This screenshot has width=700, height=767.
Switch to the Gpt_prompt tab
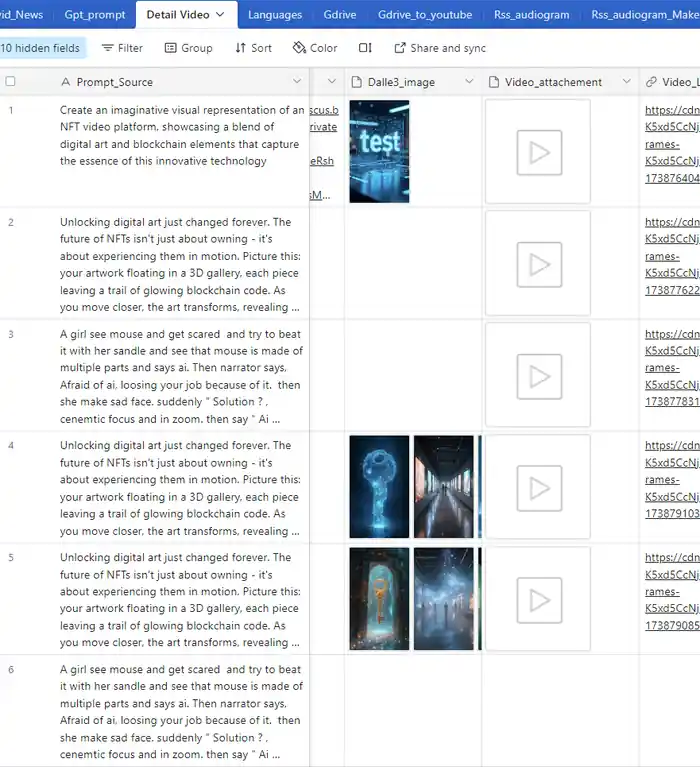pyautogui.click(x=95, y=15)
